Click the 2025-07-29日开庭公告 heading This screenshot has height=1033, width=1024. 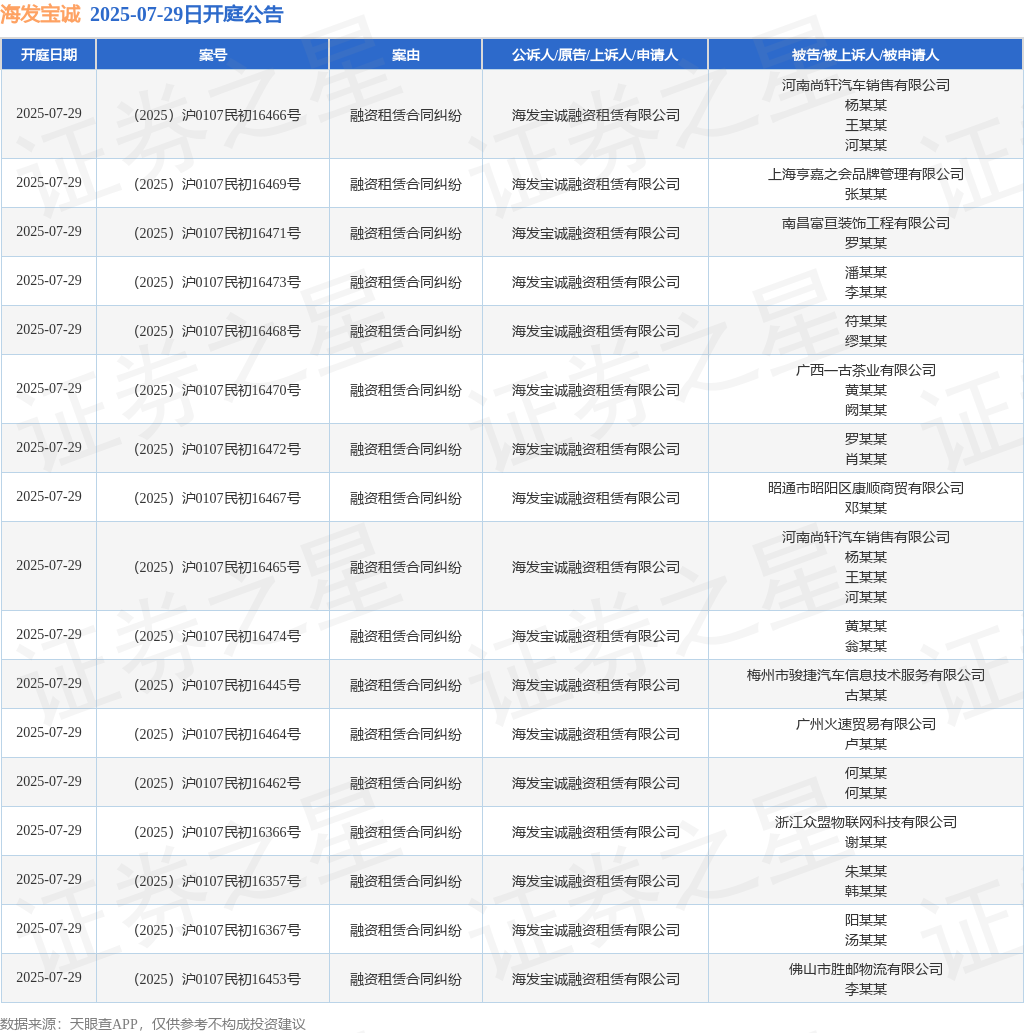point(186,14)
